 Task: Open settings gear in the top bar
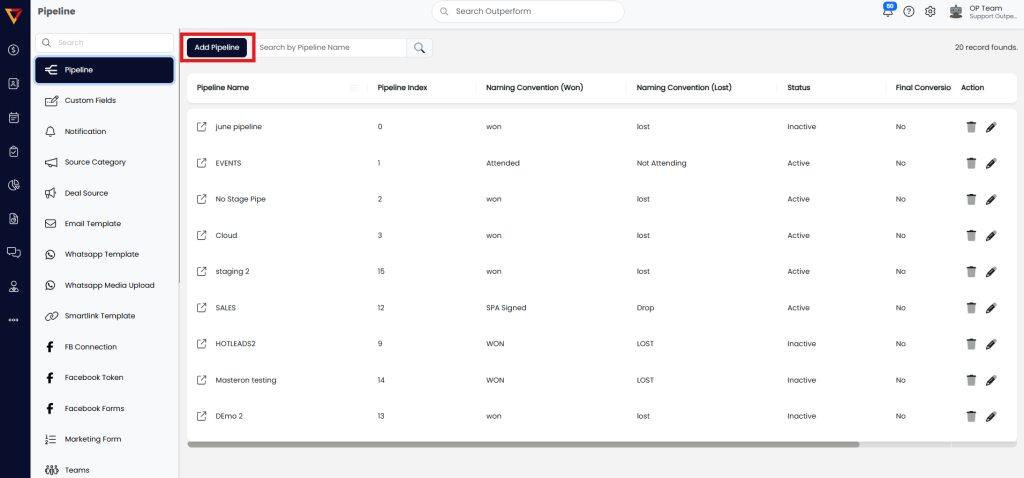click(930, 11)
